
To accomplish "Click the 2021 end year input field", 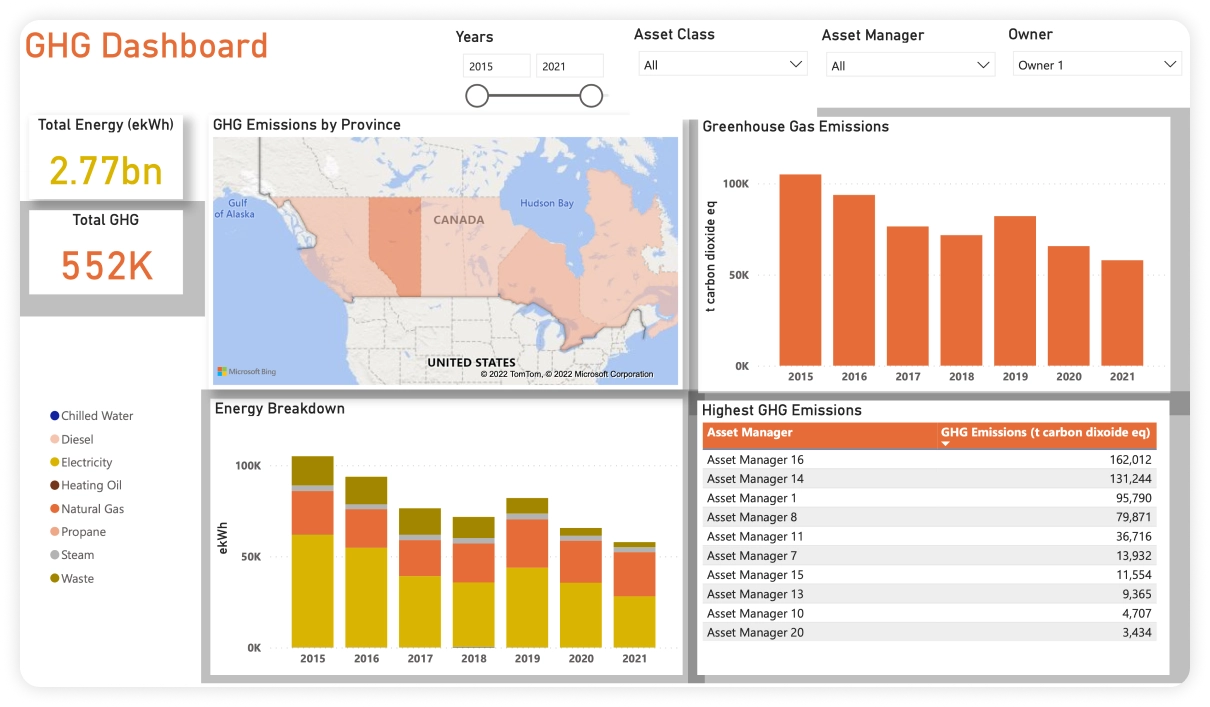I will pyautogui.click(x=570, y=65).
